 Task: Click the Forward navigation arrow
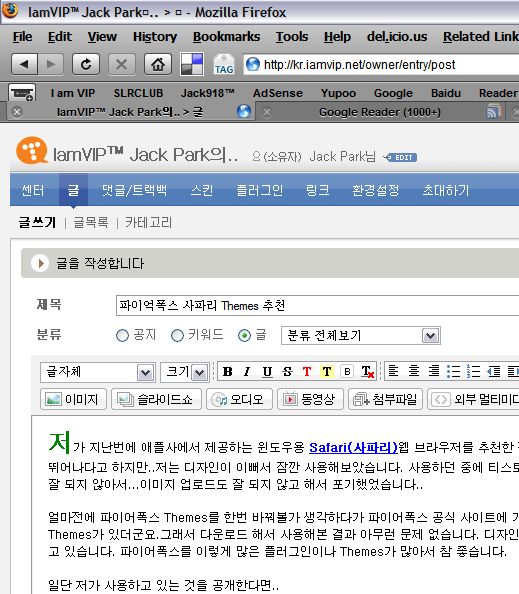(x=51, y=64)
